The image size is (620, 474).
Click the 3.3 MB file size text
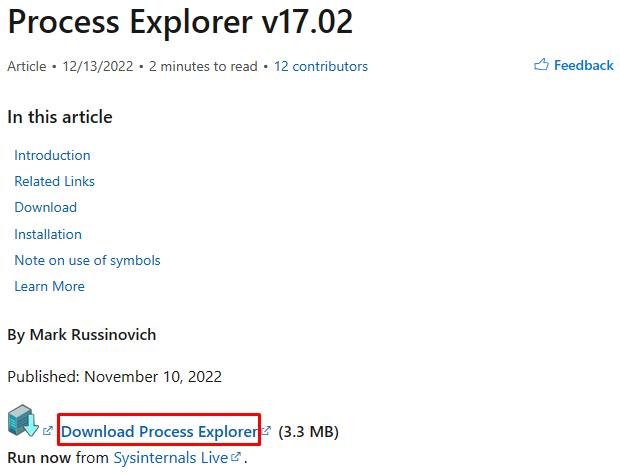click(308, 432)
